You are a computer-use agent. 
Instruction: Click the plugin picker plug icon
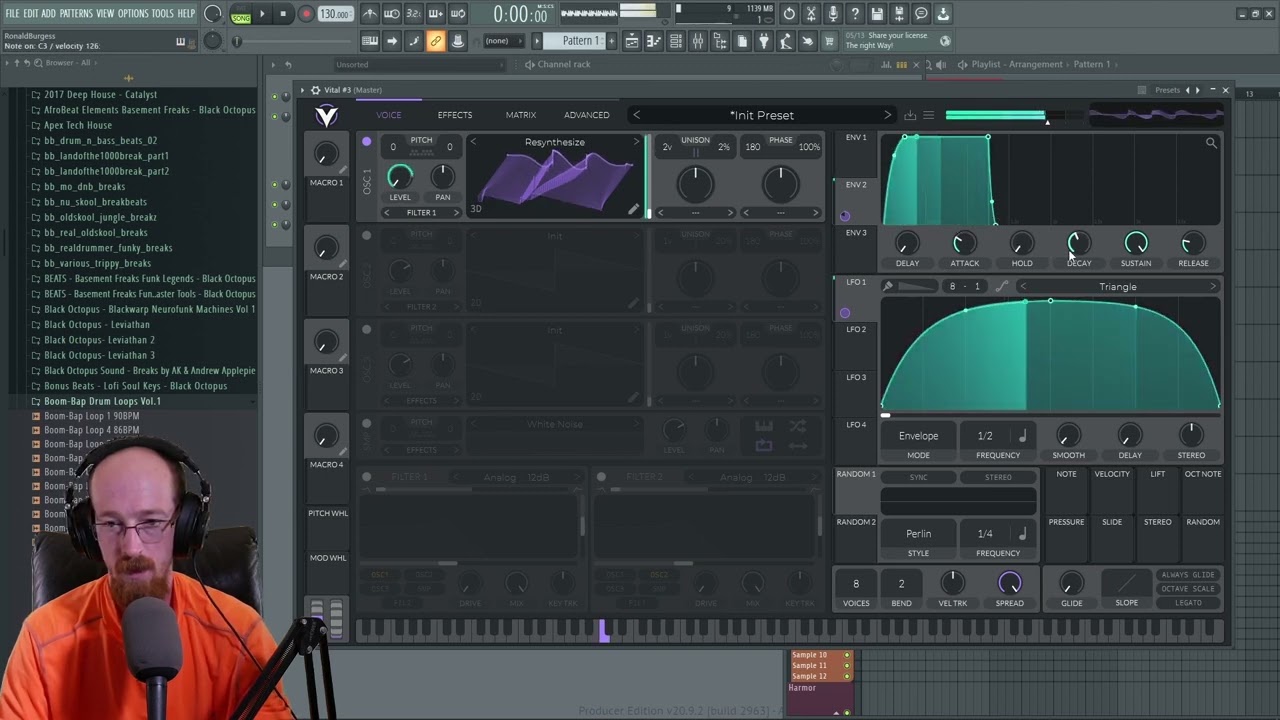click(x=764, y=41)
